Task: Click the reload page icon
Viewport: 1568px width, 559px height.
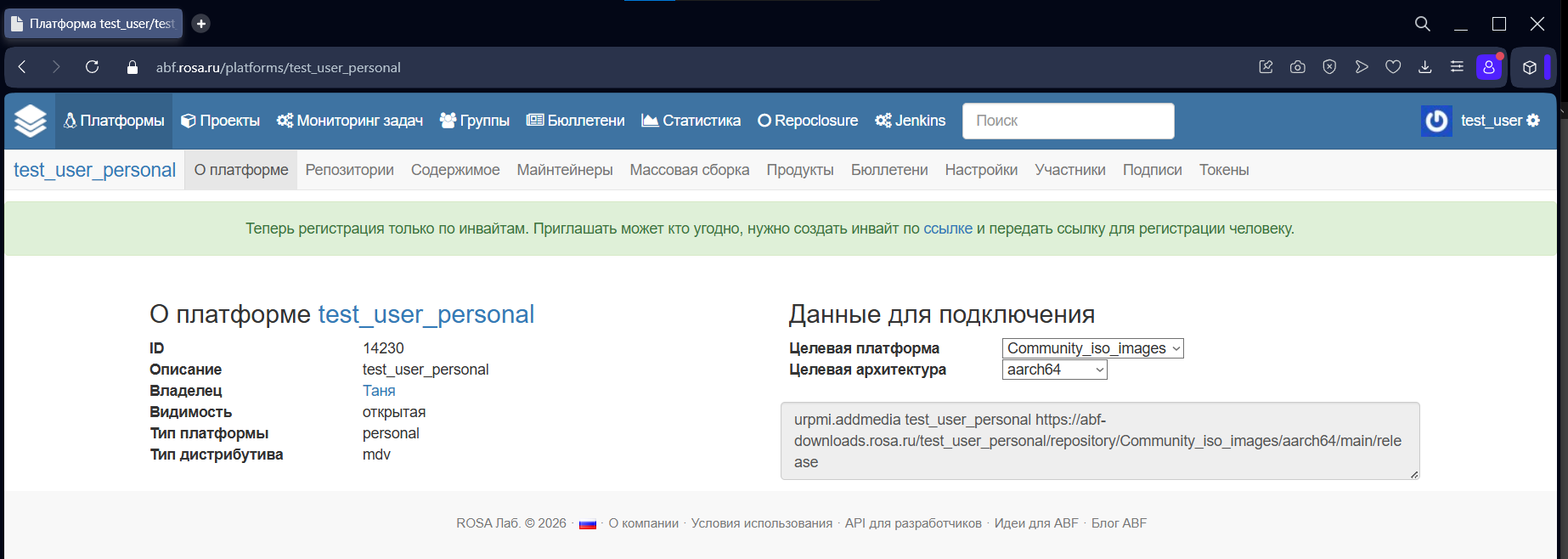Action: pyautogui.click(x=92, y=67)
